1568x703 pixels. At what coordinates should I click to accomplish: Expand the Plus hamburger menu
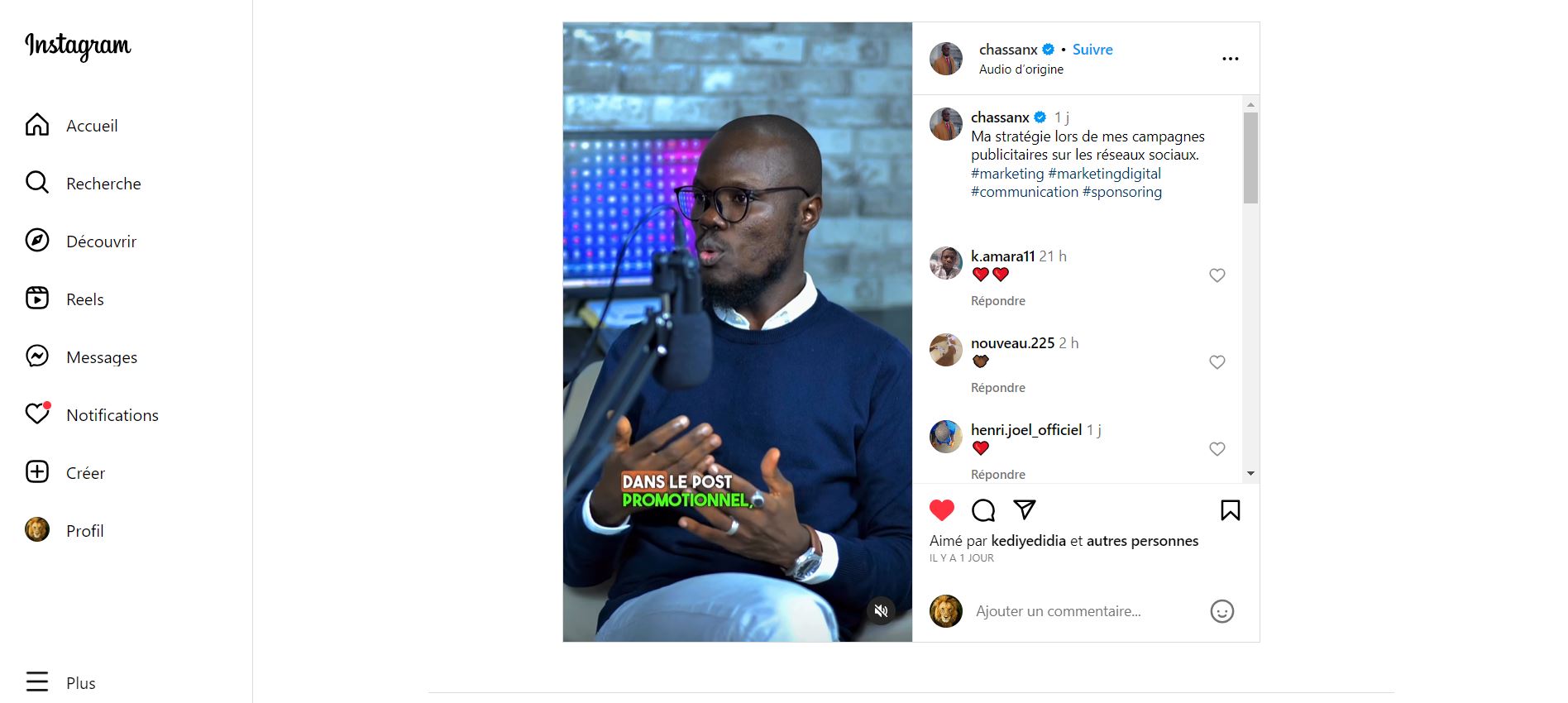(37, 681)
